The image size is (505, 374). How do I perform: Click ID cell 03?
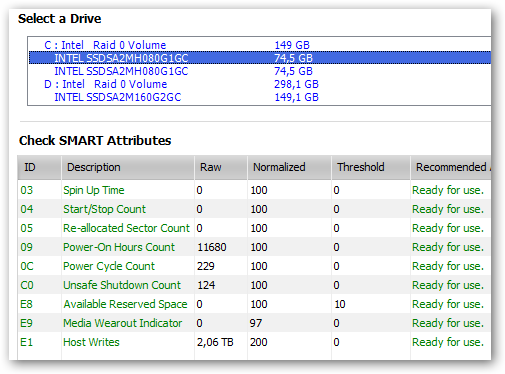tap(27, 190)
